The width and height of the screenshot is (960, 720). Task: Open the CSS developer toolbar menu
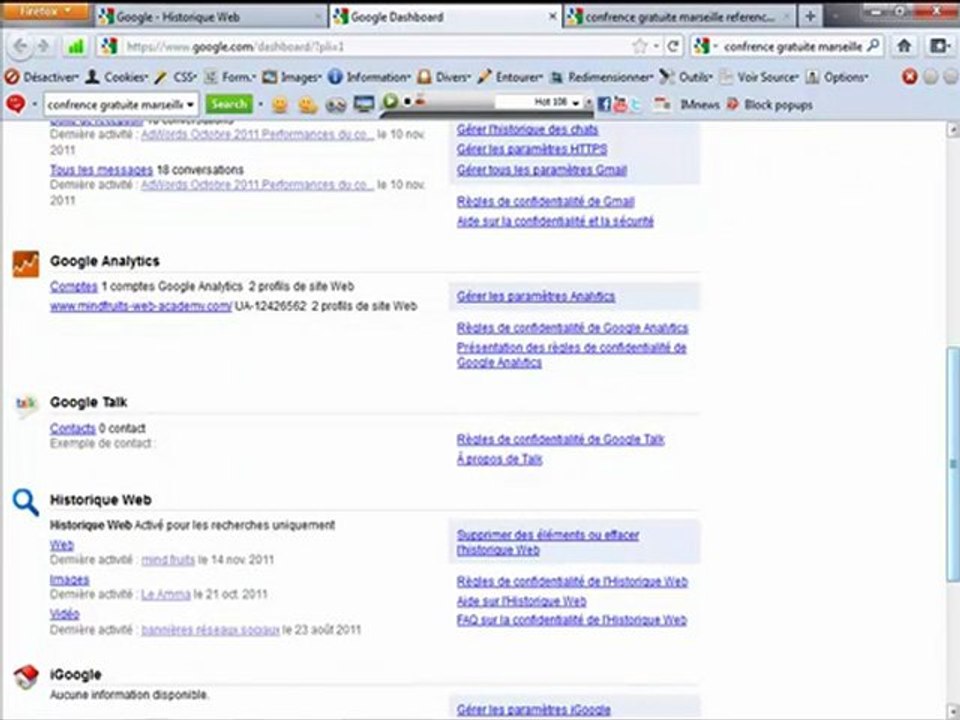click(x=176, y=77)
